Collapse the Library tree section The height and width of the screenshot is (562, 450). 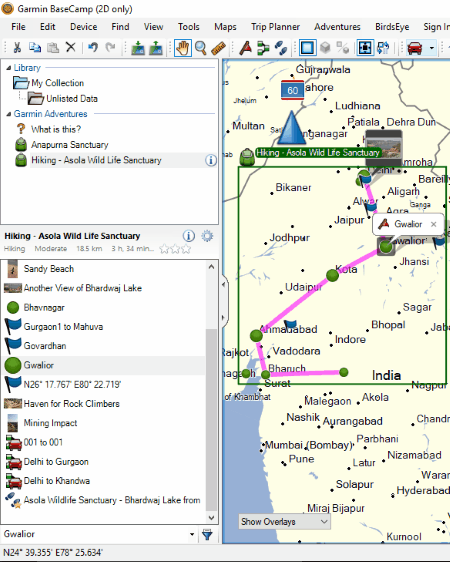pos(9,68)
